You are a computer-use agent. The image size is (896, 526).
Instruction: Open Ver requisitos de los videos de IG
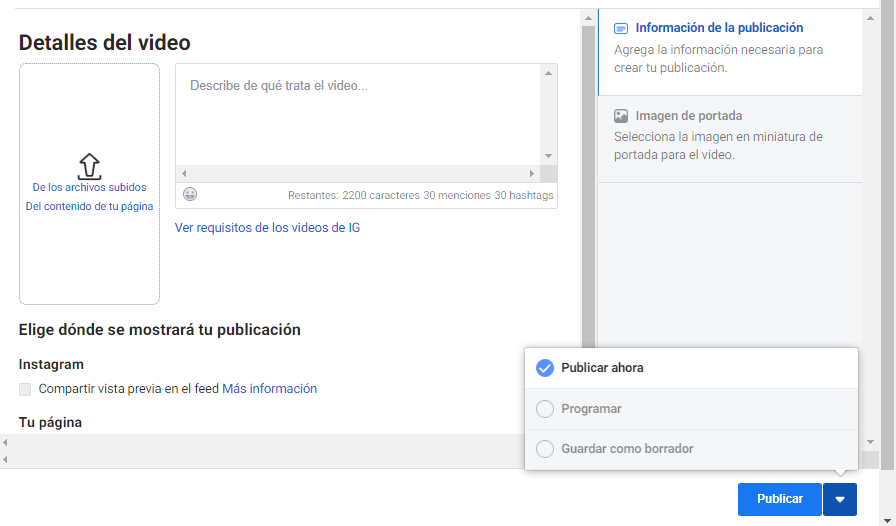(267, 228)
